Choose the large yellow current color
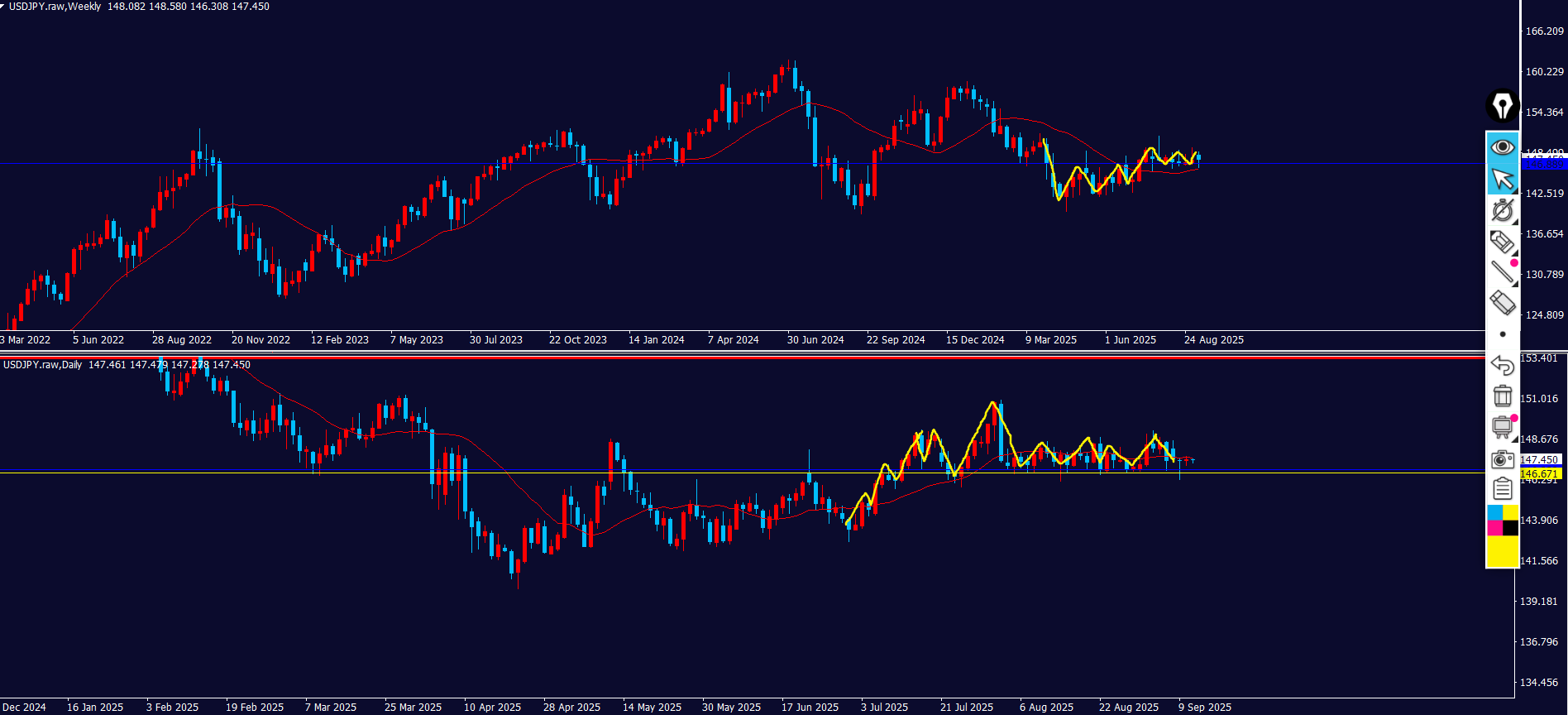1568x715 pixels. click(1502, 551)
